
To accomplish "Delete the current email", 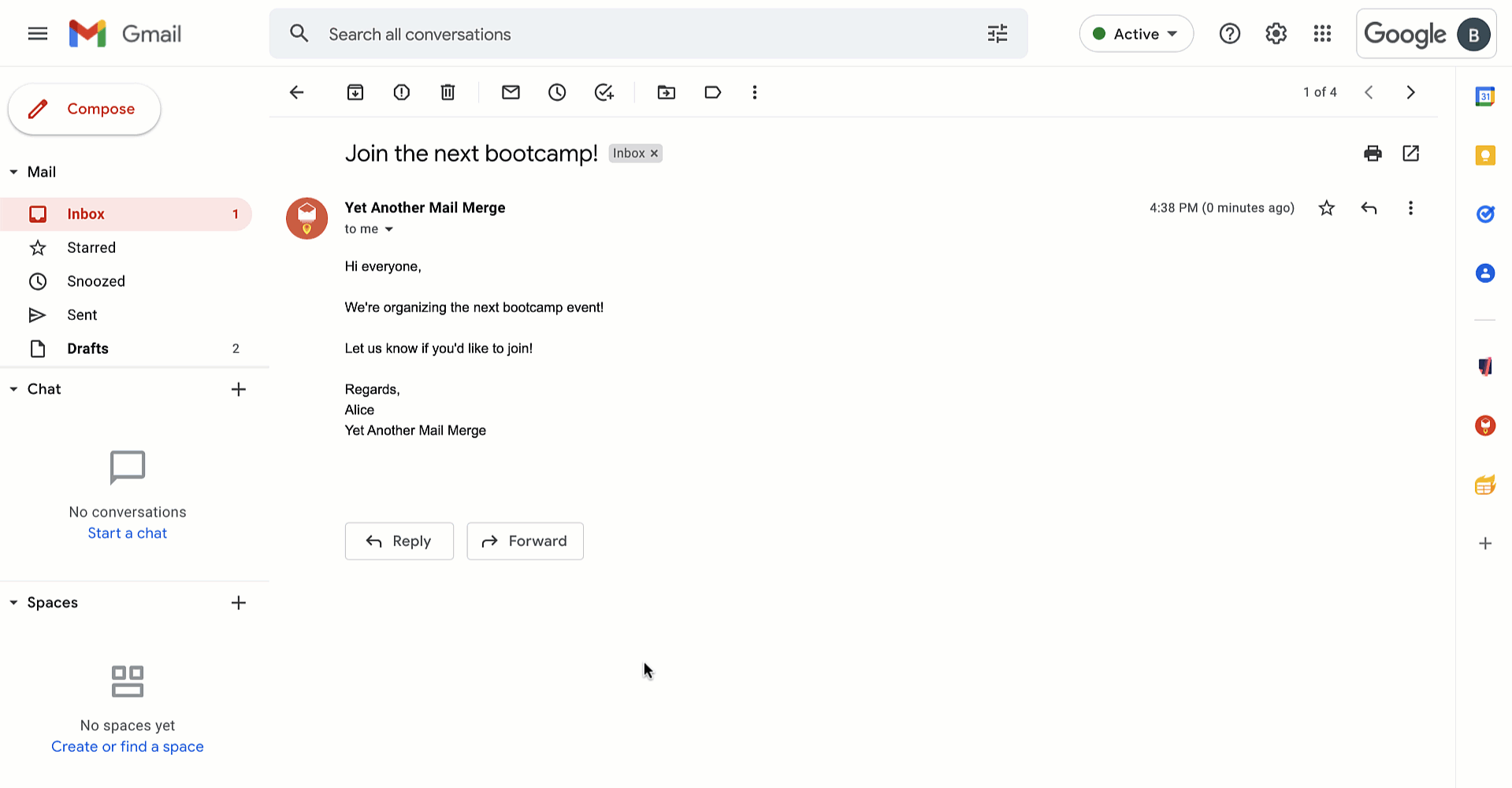I will pyautogui.click(x=448, y=92).
